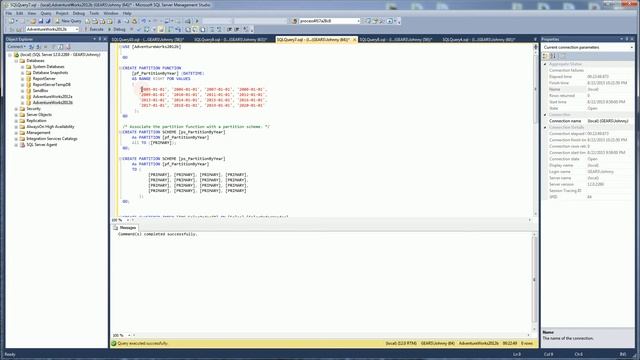Image resolution: width=640 pixels, height=360 pixels.
Task: Click the Execute button
Action: 94,29
